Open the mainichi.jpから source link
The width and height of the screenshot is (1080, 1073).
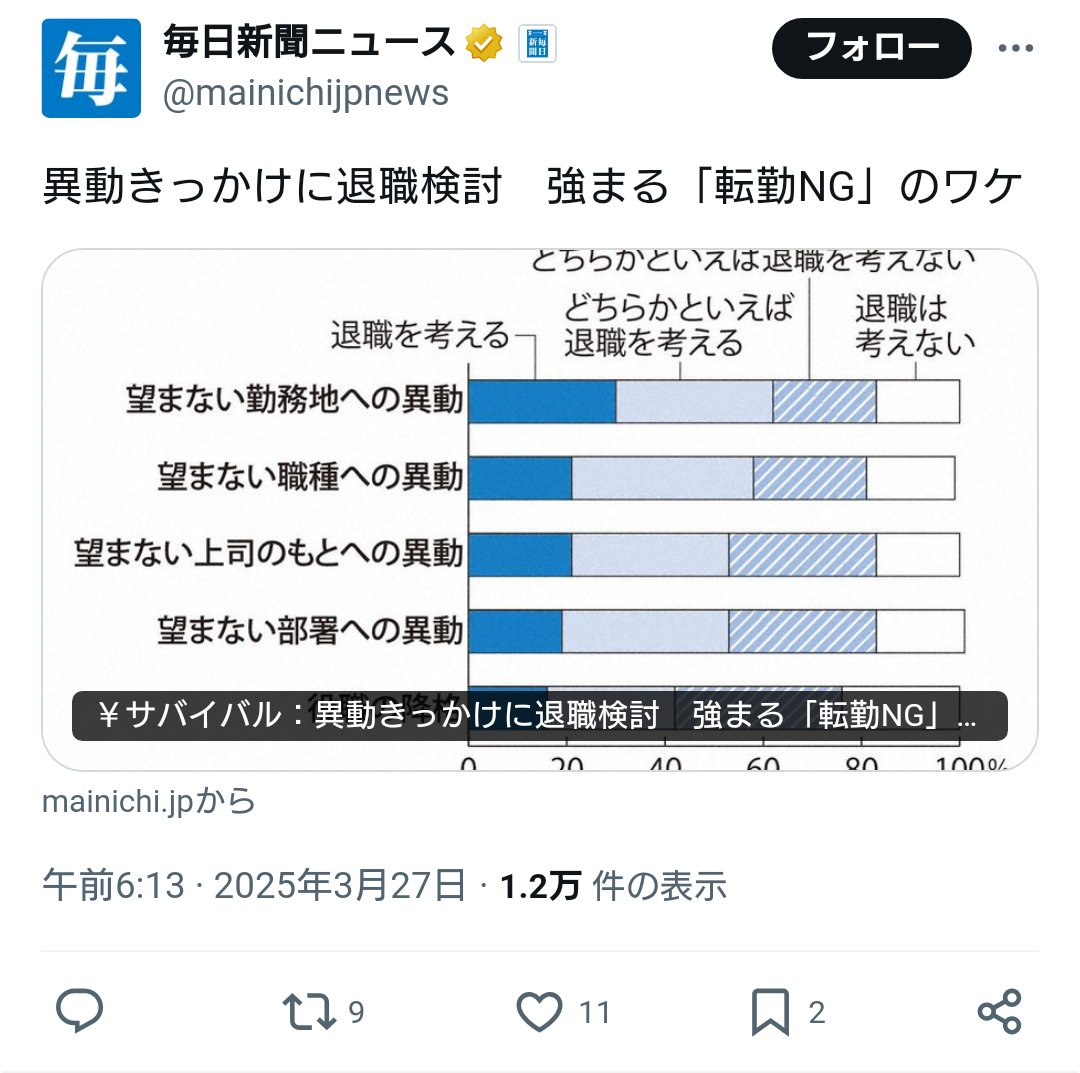149,802
